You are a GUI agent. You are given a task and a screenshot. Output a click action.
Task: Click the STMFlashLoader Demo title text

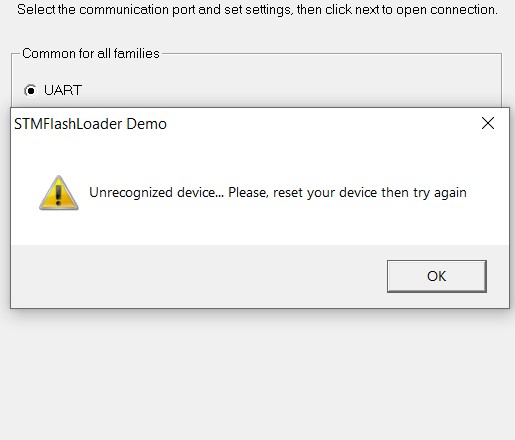point(90,124)
